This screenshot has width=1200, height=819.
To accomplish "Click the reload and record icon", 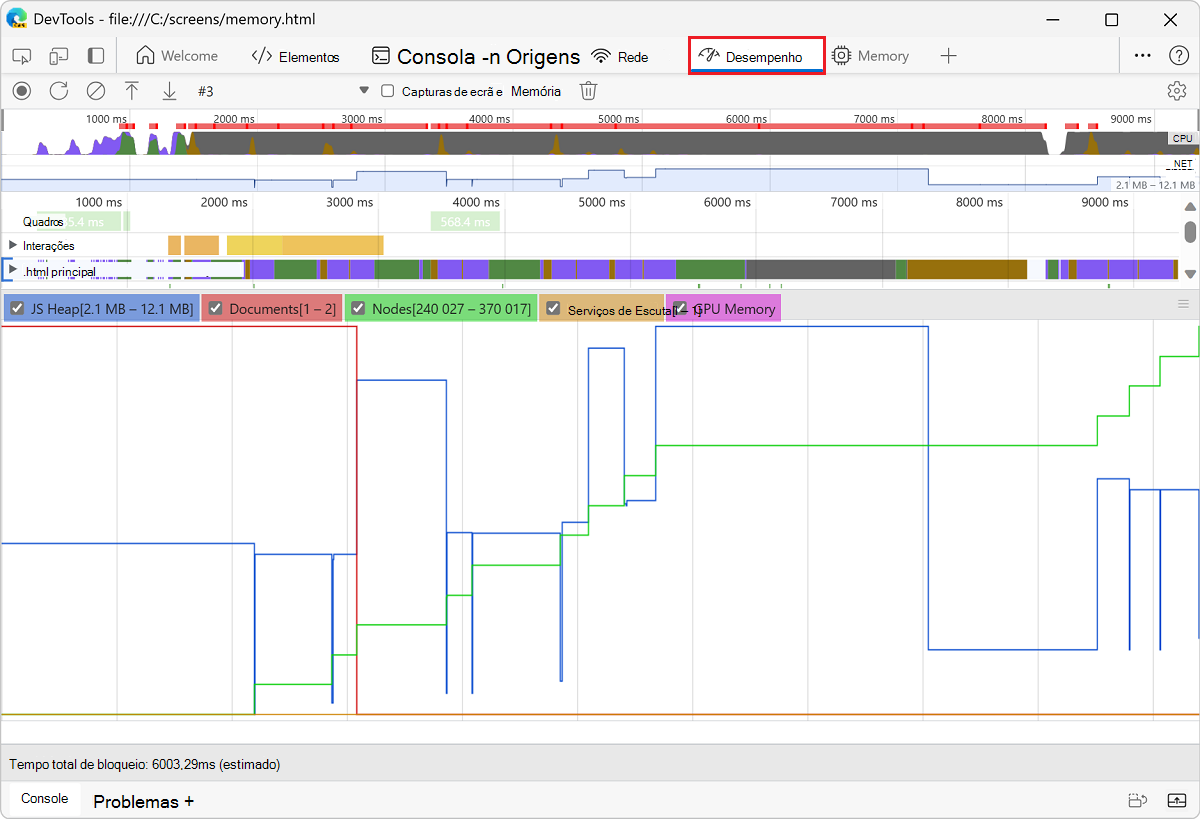I will [x=59, y=91].
